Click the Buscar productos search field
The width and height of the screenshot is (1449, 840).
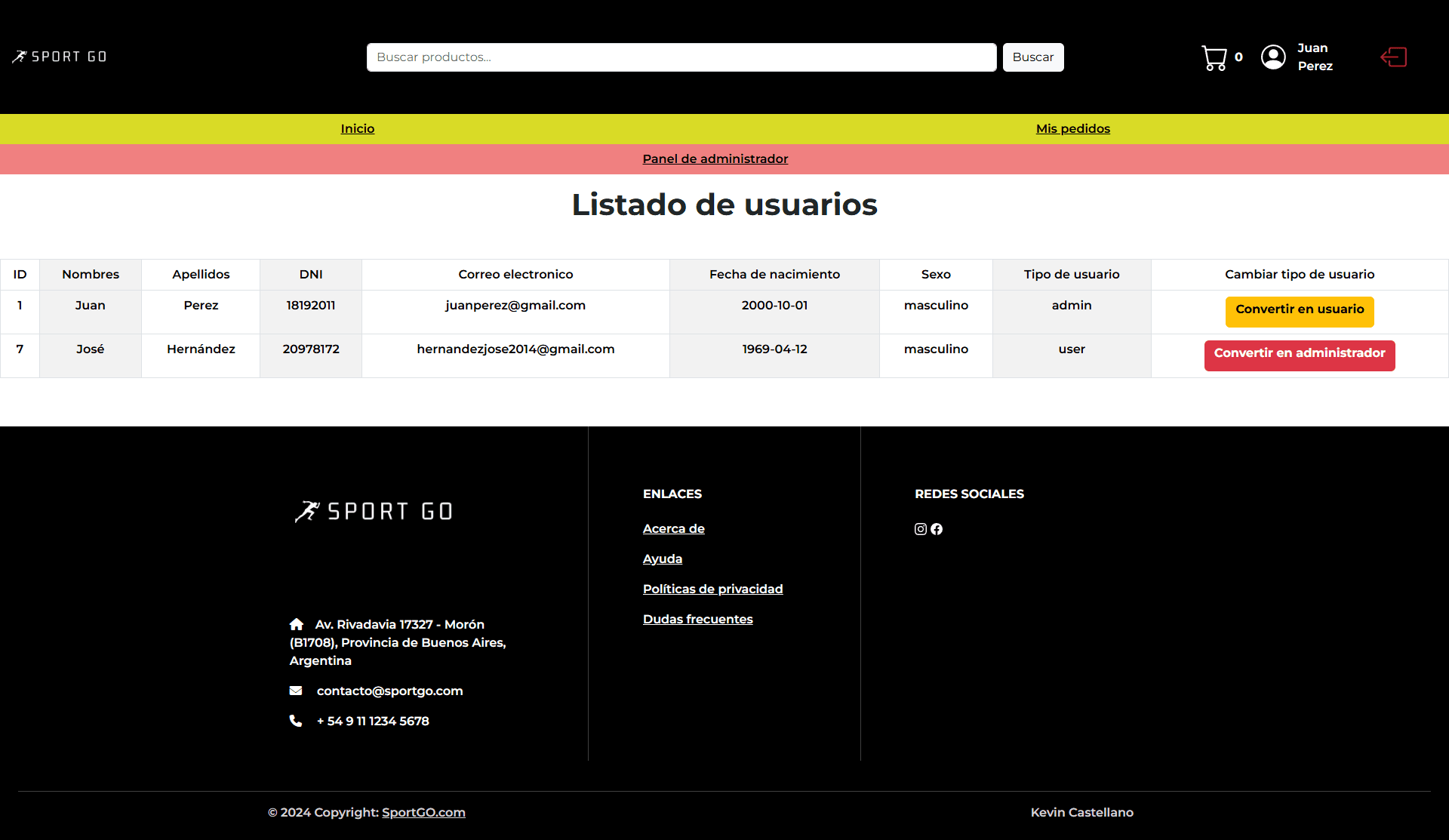pyautogui.click(x=680, y=57)
